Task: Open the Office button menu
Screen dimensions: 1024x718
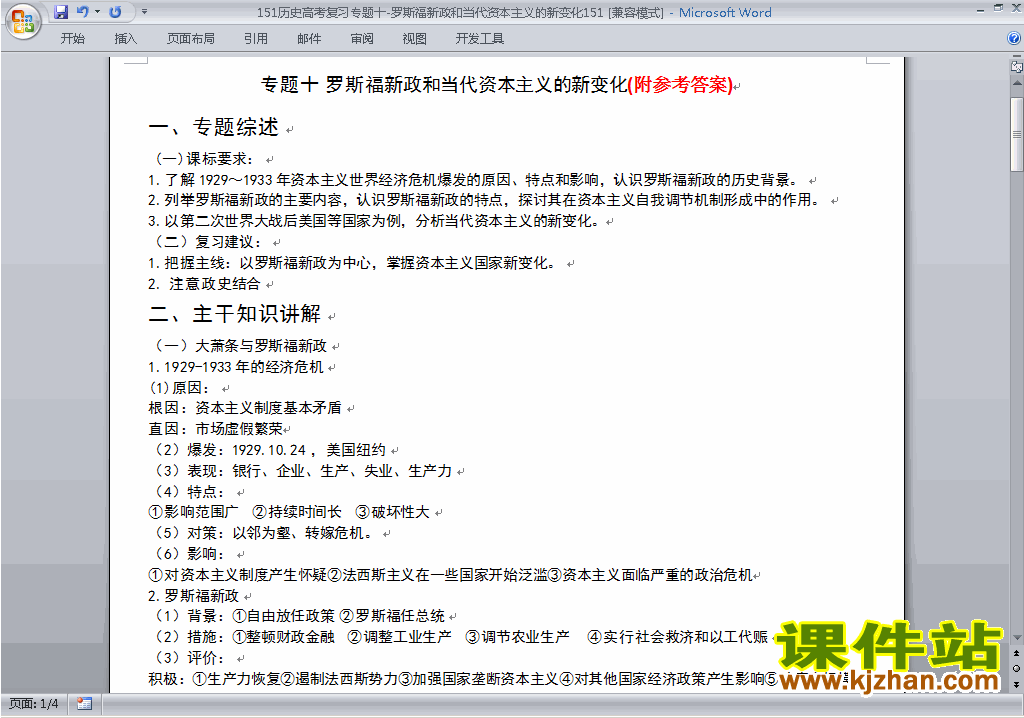Action: pos(24,21)
